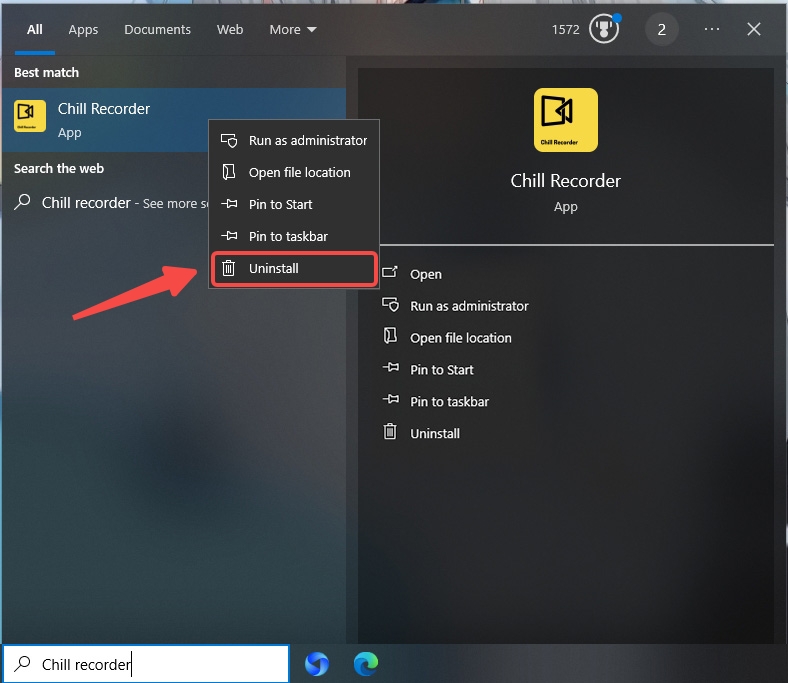Open the blue swirl taskbar app
The image size is (788, 683).
(317, 663)
